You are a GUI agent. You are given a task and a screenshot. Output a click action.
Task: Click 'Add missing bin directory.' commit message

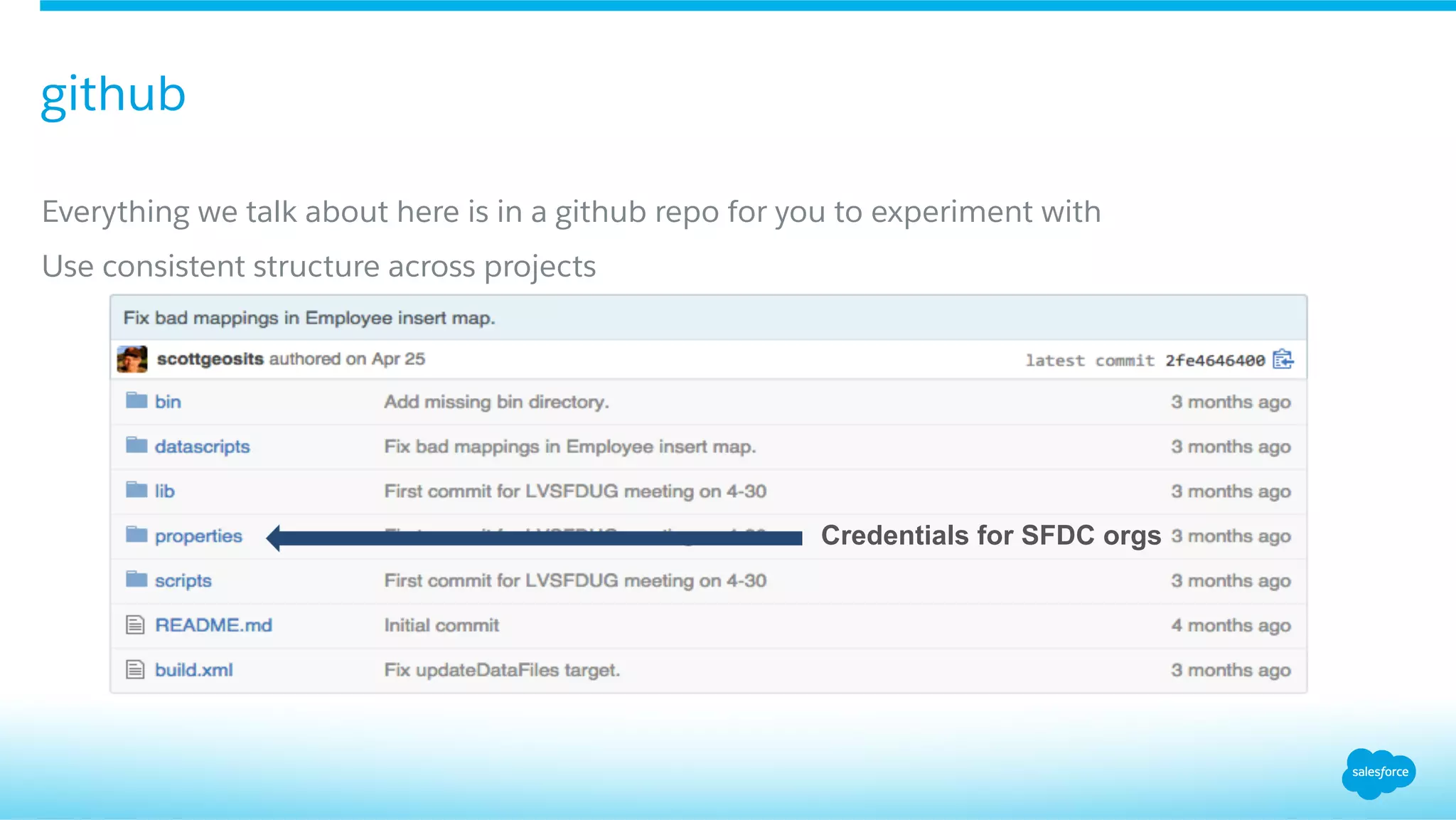point(497,402)
